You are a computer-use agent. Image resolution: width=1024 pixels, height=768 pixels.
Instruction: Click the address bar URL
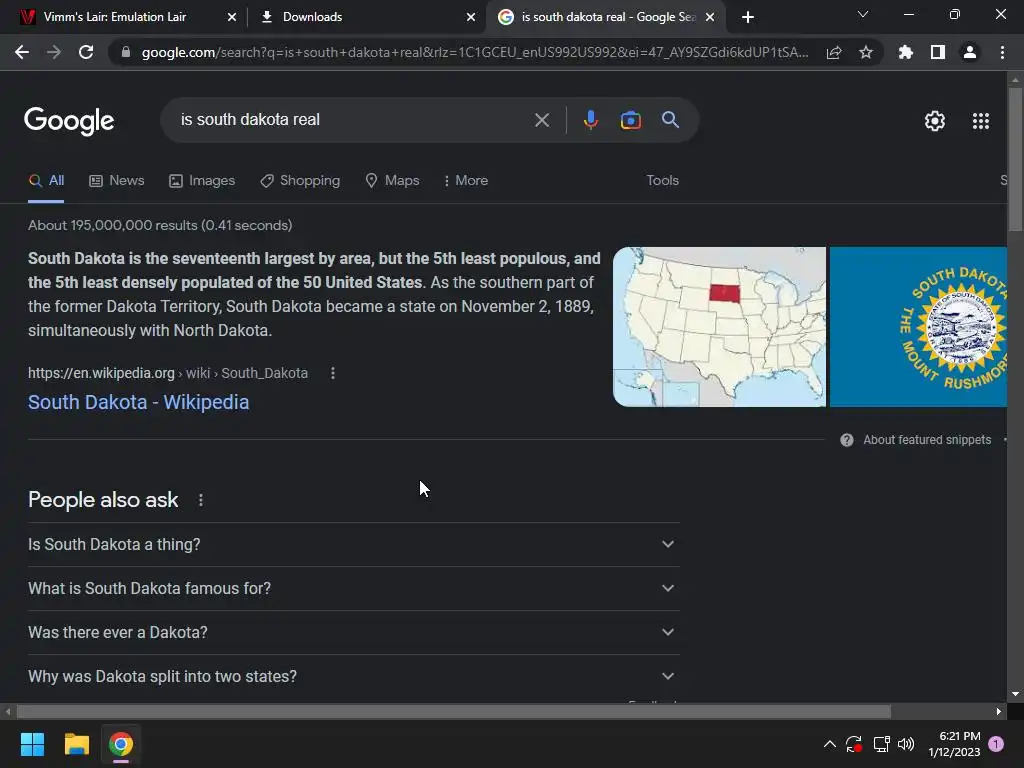click(x=475, y=52)
